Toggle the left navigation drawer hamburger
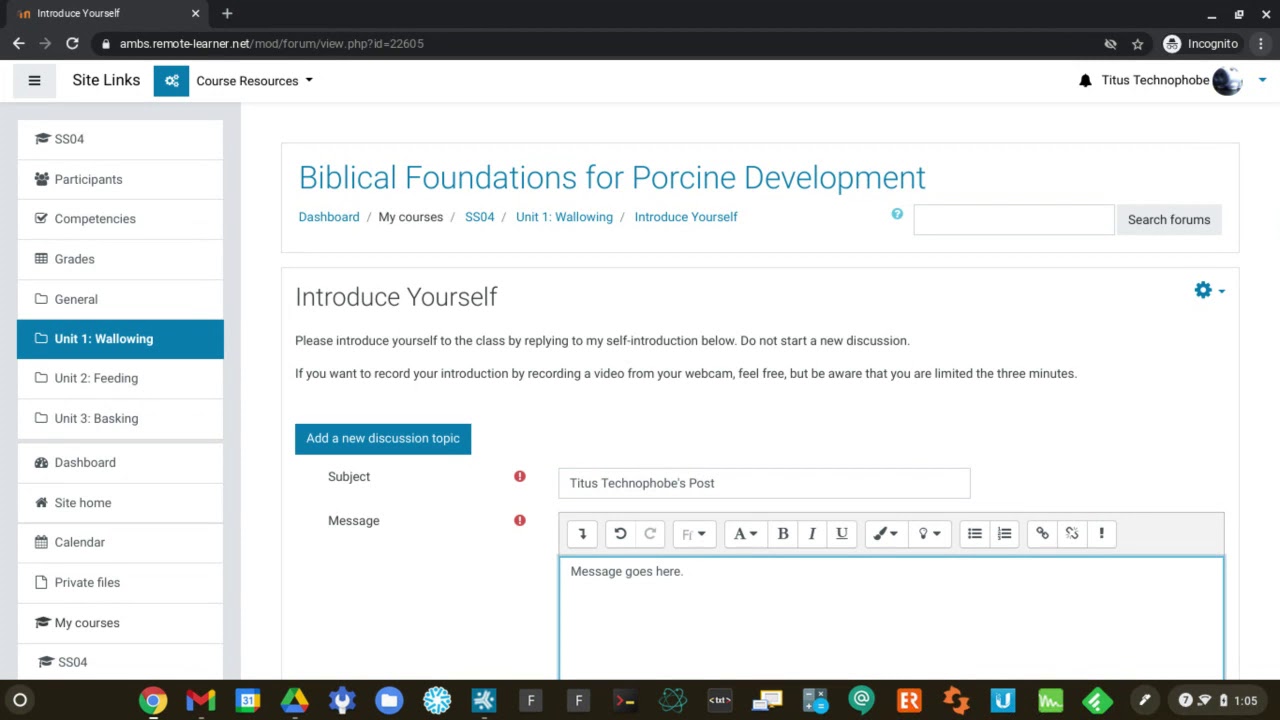Screen dimensions: 1280x720 click(x=34, y=81)
